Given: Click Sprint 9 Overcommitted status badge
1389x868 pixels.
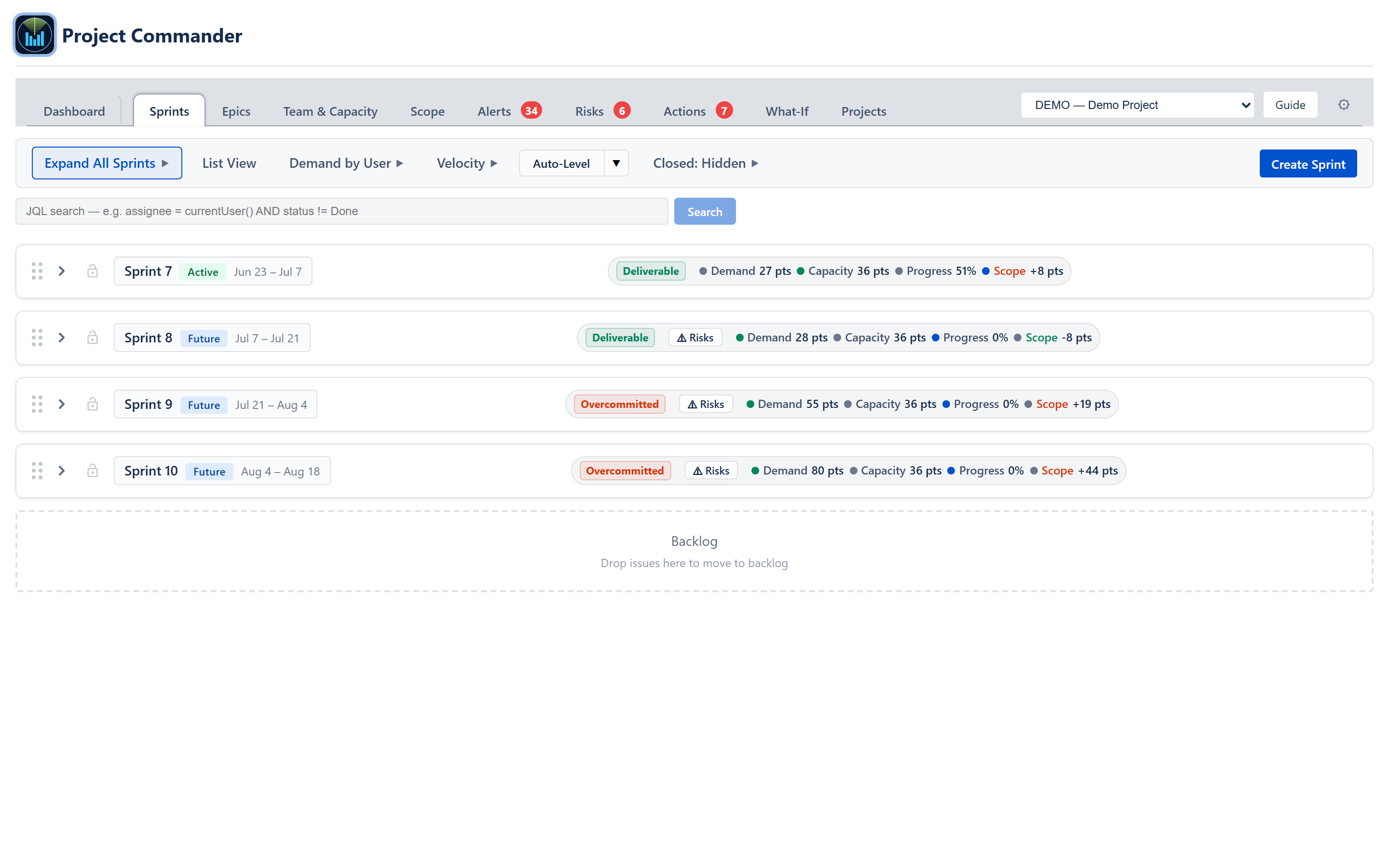Looking at the screenshot, I should (x=619, y=404).
